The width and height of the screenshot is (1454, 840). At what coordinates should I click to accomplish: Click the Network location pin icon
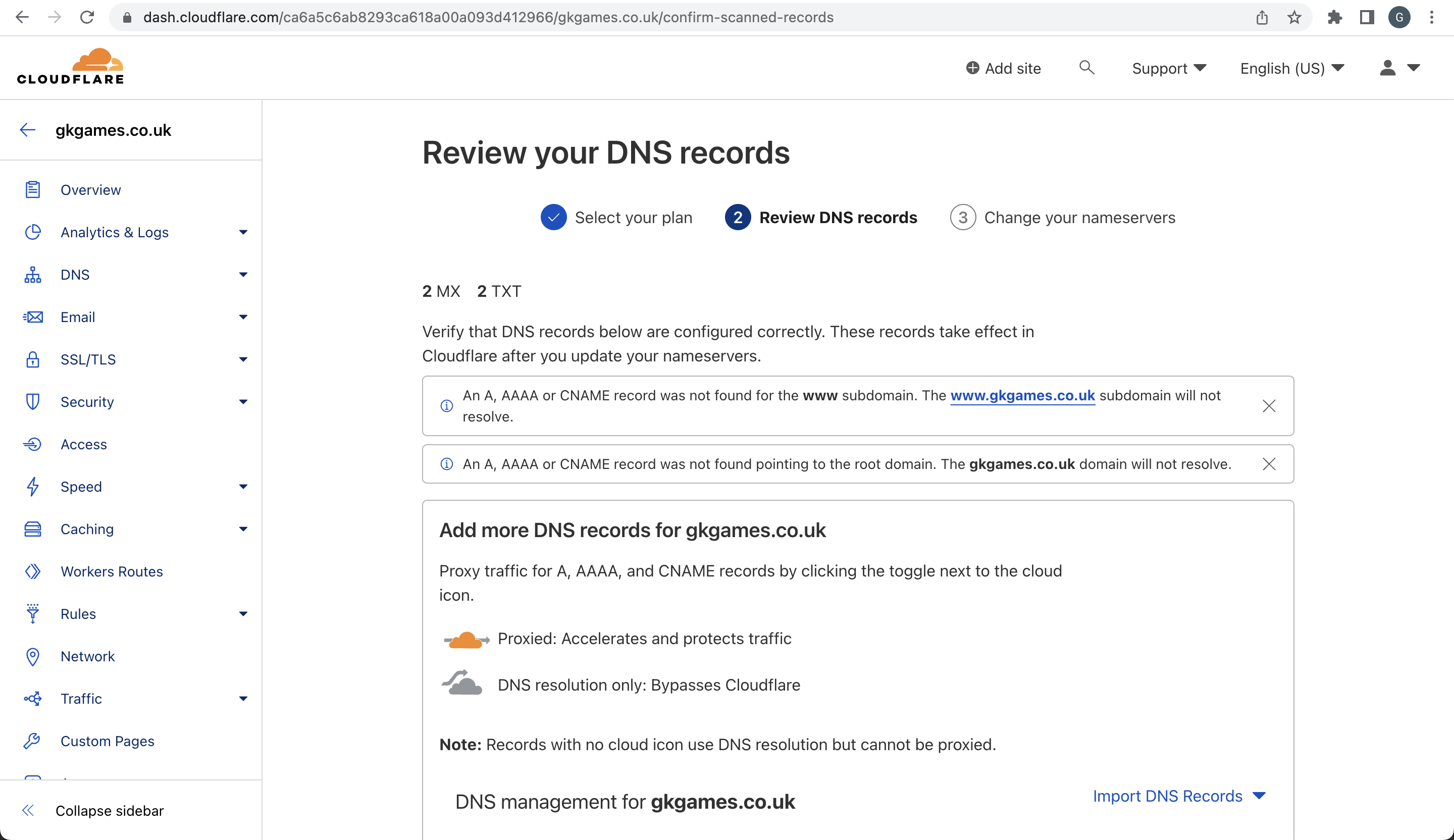(33, 657)
